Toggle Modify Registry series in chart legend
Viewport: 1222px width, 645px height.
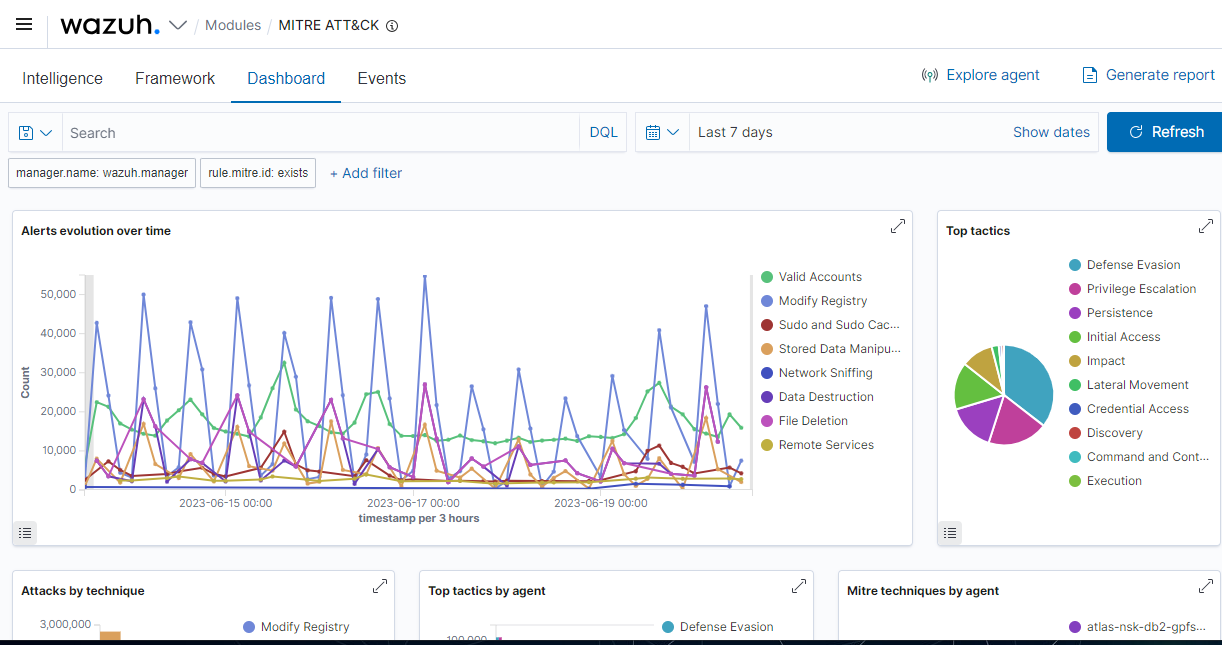(822, 301)
